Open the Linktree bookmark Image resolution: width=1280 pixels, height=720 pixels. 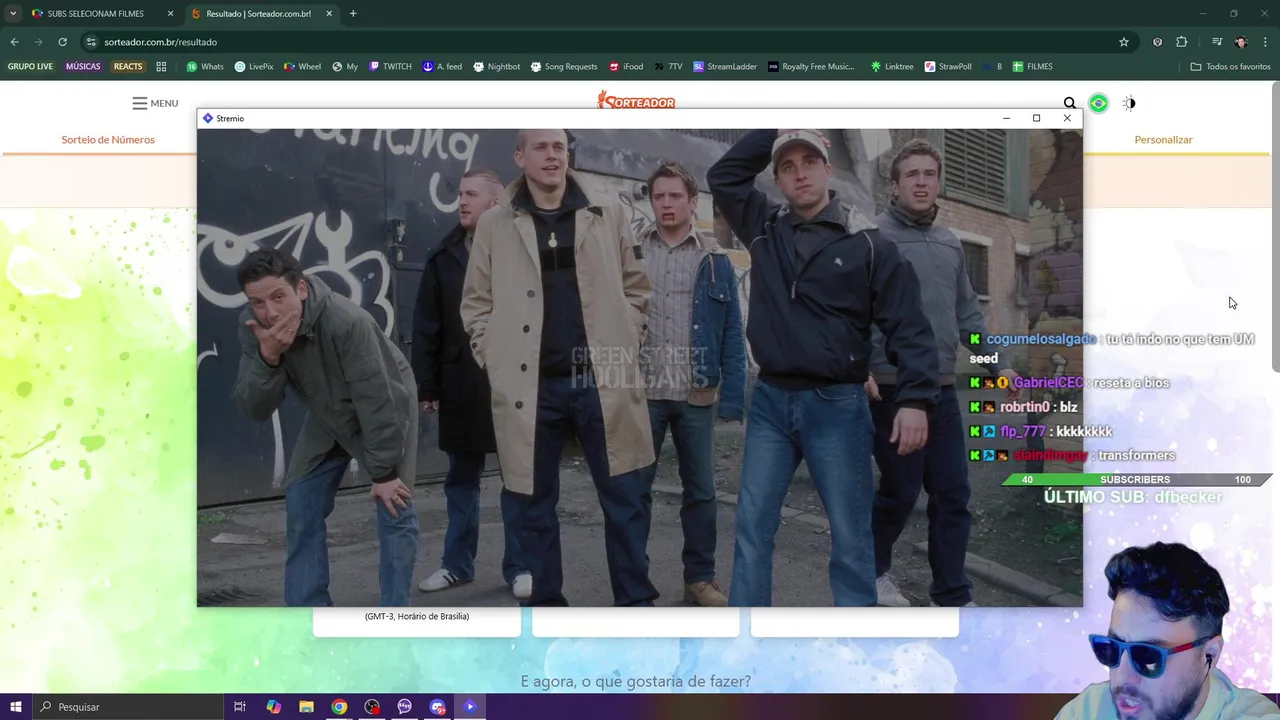click(891, 67)
